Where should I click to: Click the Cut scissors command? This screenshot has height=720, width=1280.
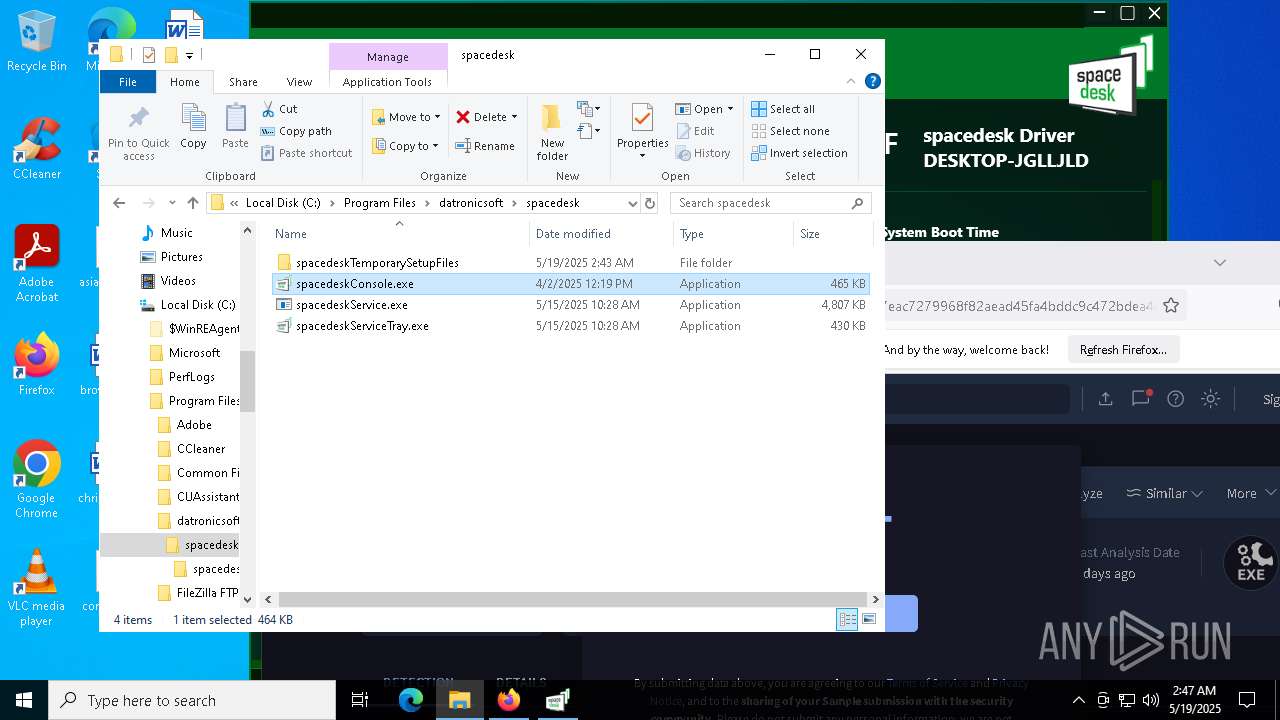coord(279,109)
